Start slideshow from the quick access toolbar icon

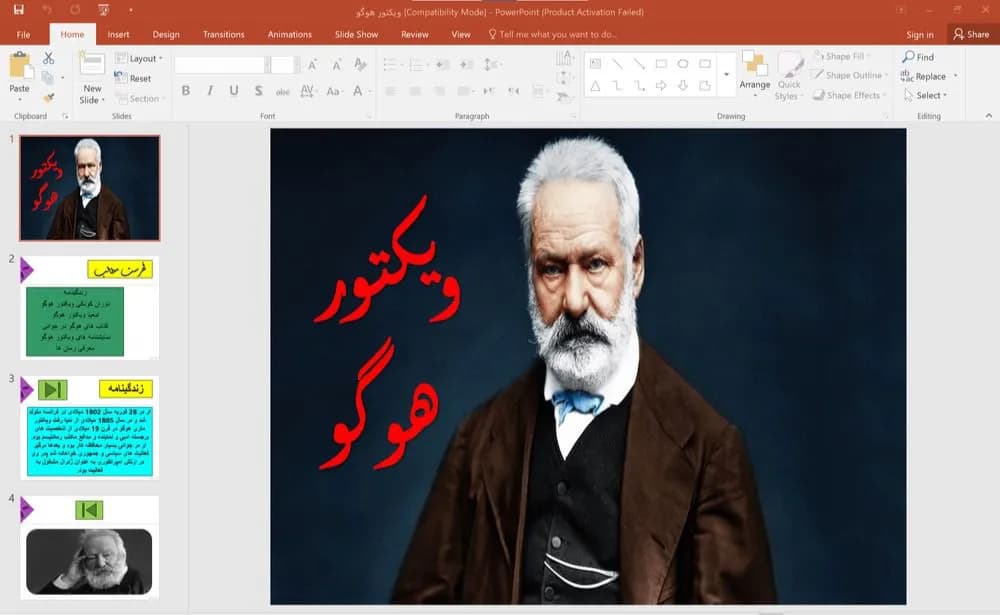pos(103,10)
